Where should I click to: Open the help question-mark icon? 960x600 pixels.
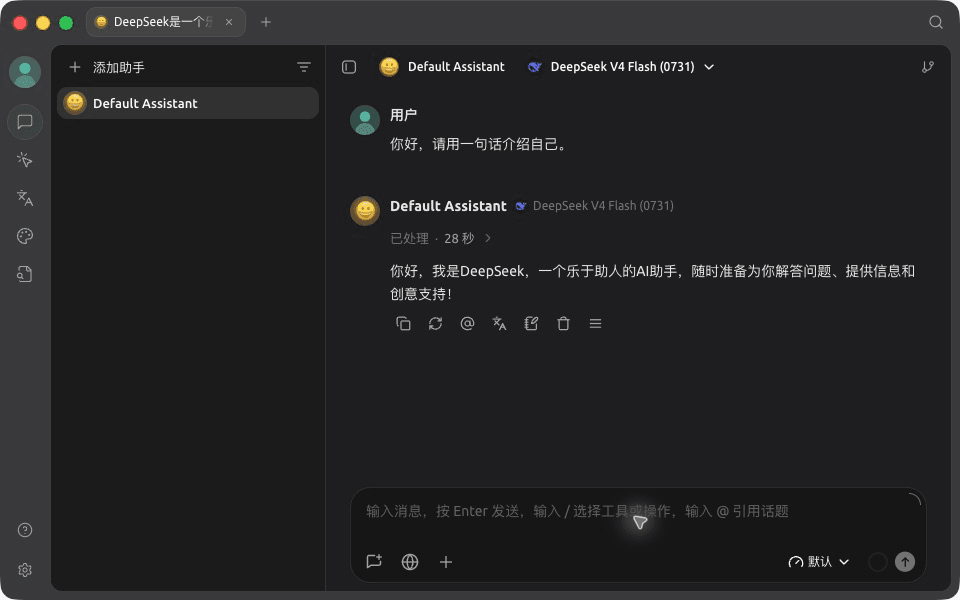click(x=25, y=530)
